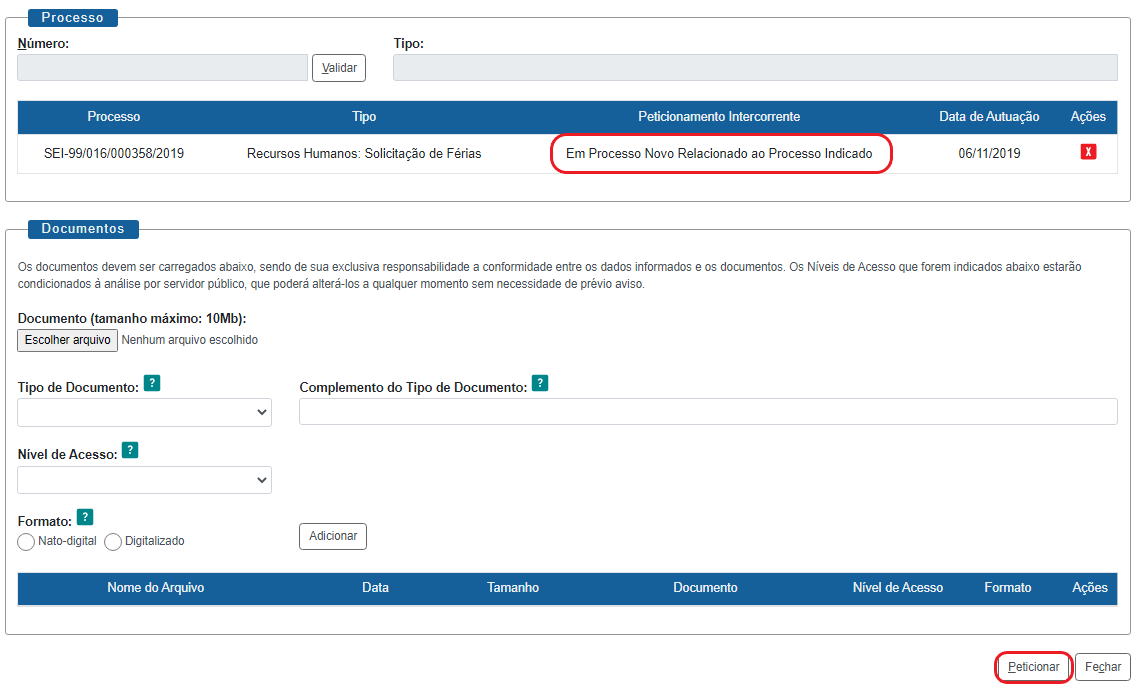Screen dimensions: 1143x692
Task: Click the Data de Autuação column header
Action: [988, 117]
